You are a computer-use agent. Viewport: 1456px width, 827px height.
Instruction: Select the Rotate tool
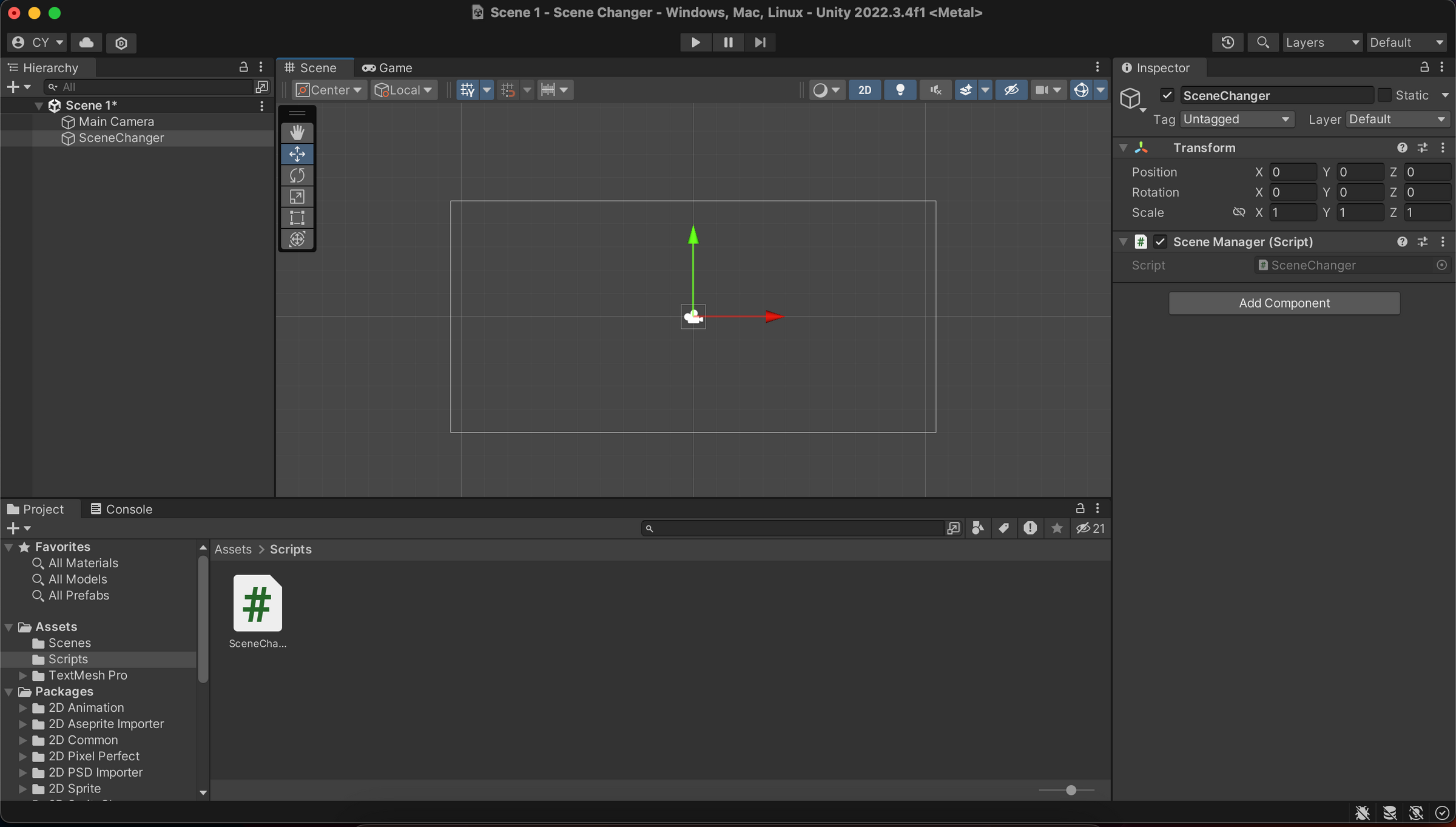pyautogui.click(x=297, y=175)
